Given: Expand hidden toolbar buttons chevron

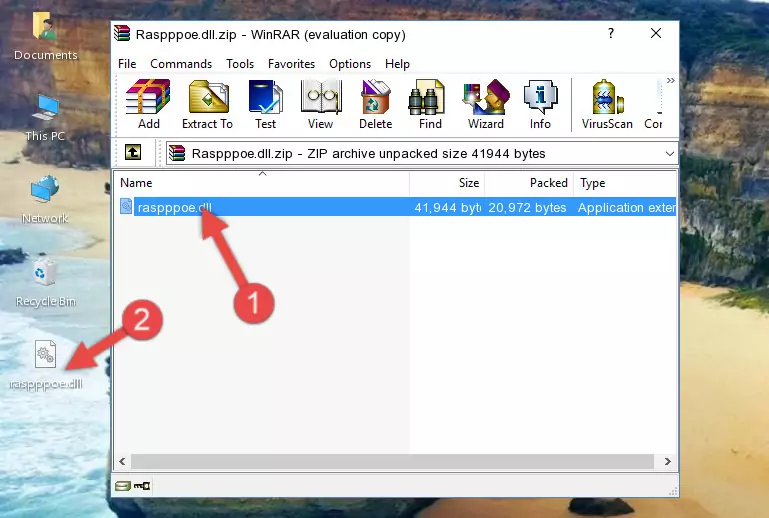Looking at the screenshot, I should coord(670,80).
